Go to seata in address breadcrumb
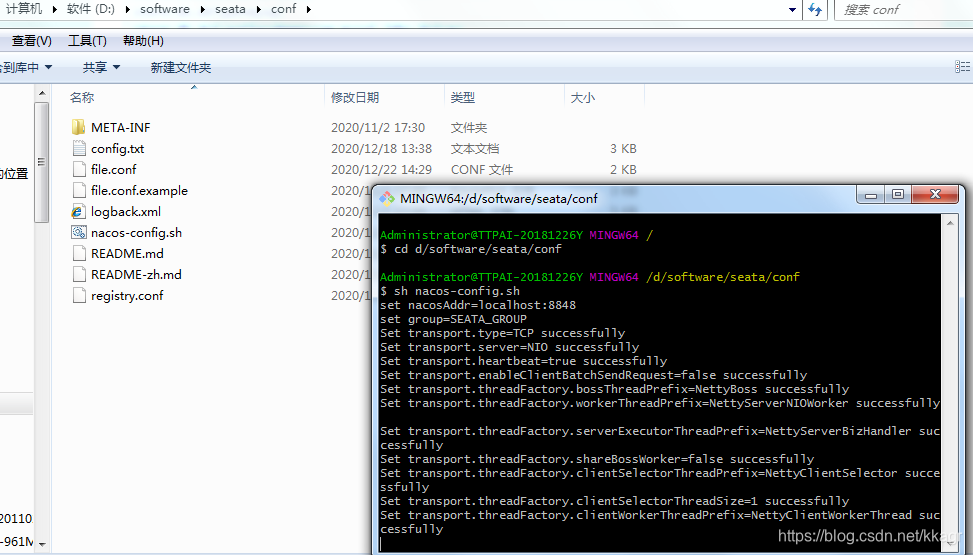Viewport: 973px width, 555px height. tap(230, 9)
